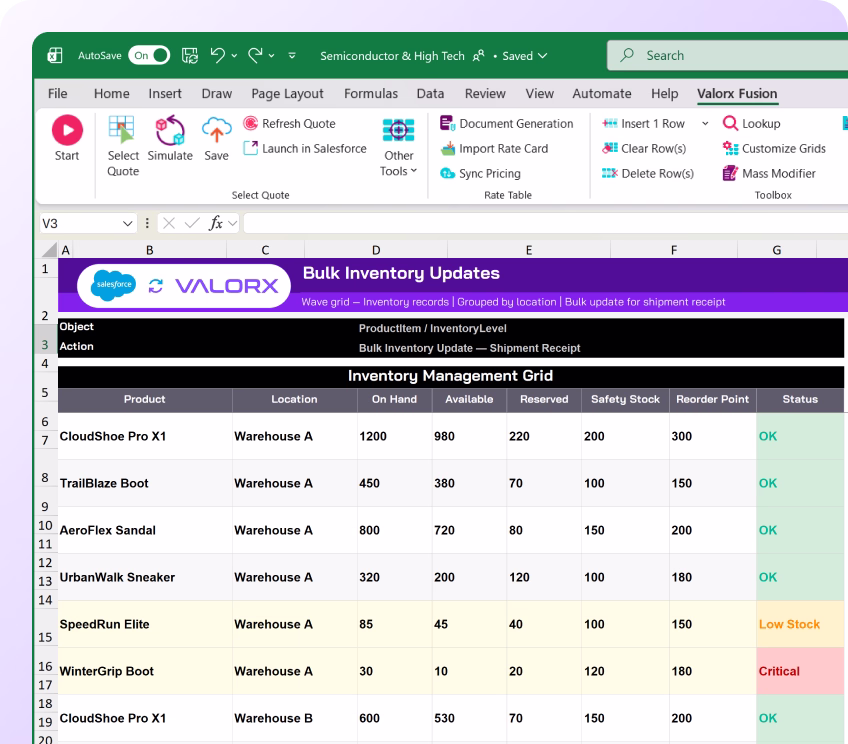Click Refresh Quote
848x744 pixels.
[x=289, y=123]
